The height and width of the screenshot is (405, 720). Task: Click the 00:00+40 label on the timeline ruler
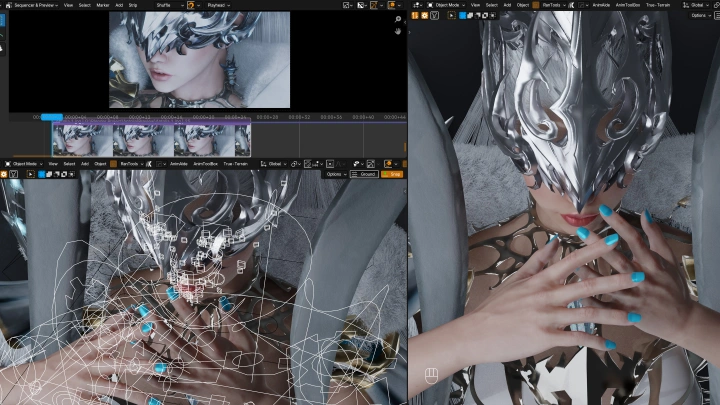363,117
